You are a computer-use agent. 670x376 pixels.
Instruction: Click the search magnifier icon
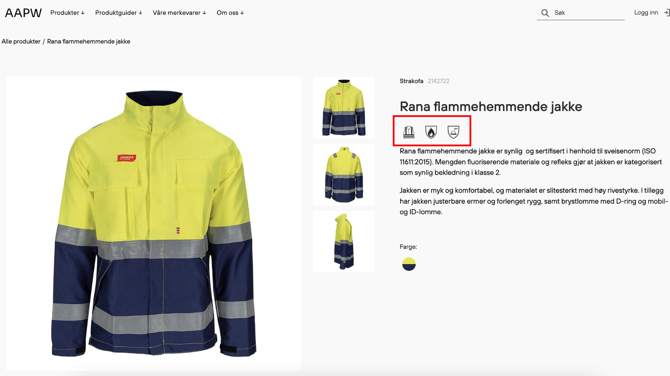click(x=545, y=13)
